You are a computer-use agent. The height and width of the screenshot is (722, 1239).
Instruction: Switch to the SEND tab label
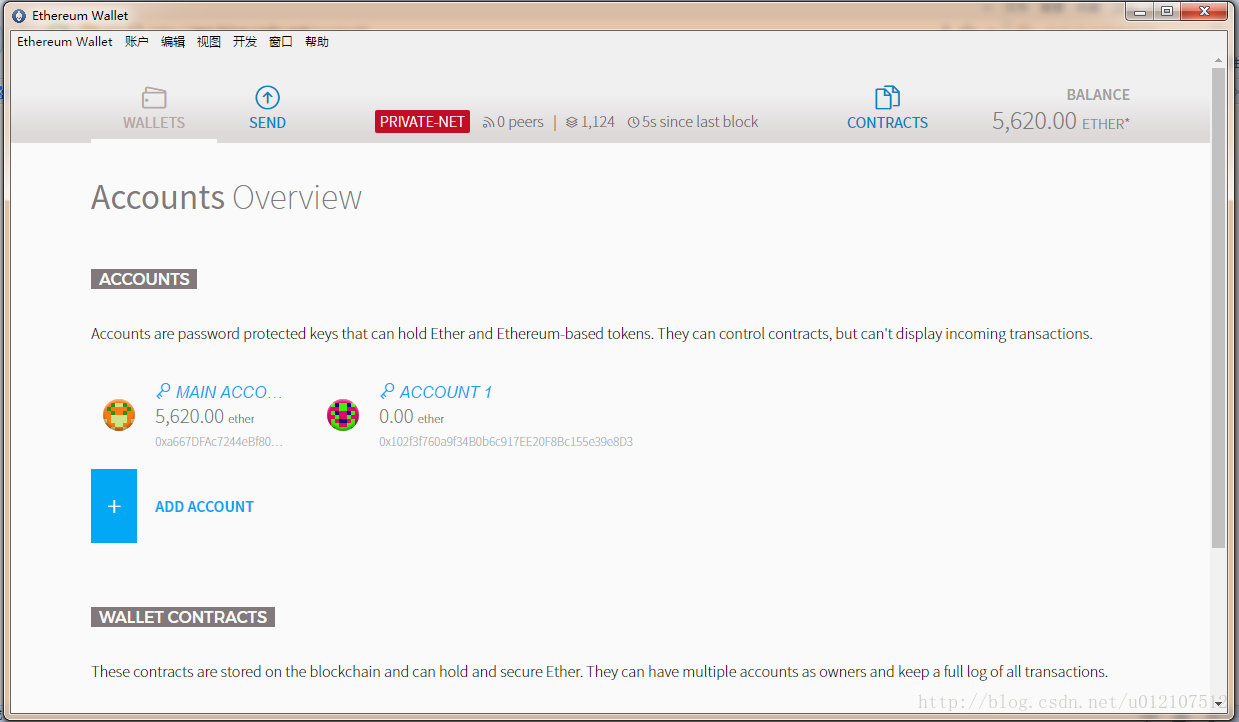click(267, 123)
